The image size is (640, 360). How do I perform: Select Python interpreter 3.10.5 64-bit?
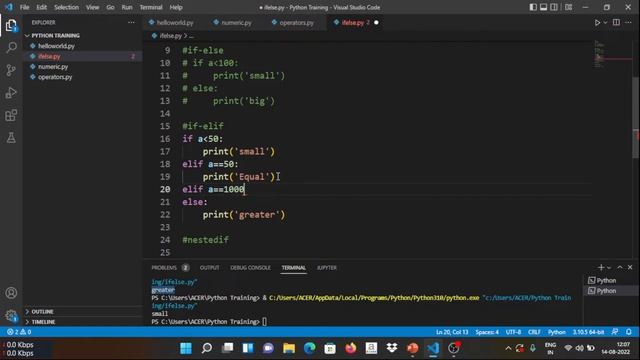[x=588, y=332]
